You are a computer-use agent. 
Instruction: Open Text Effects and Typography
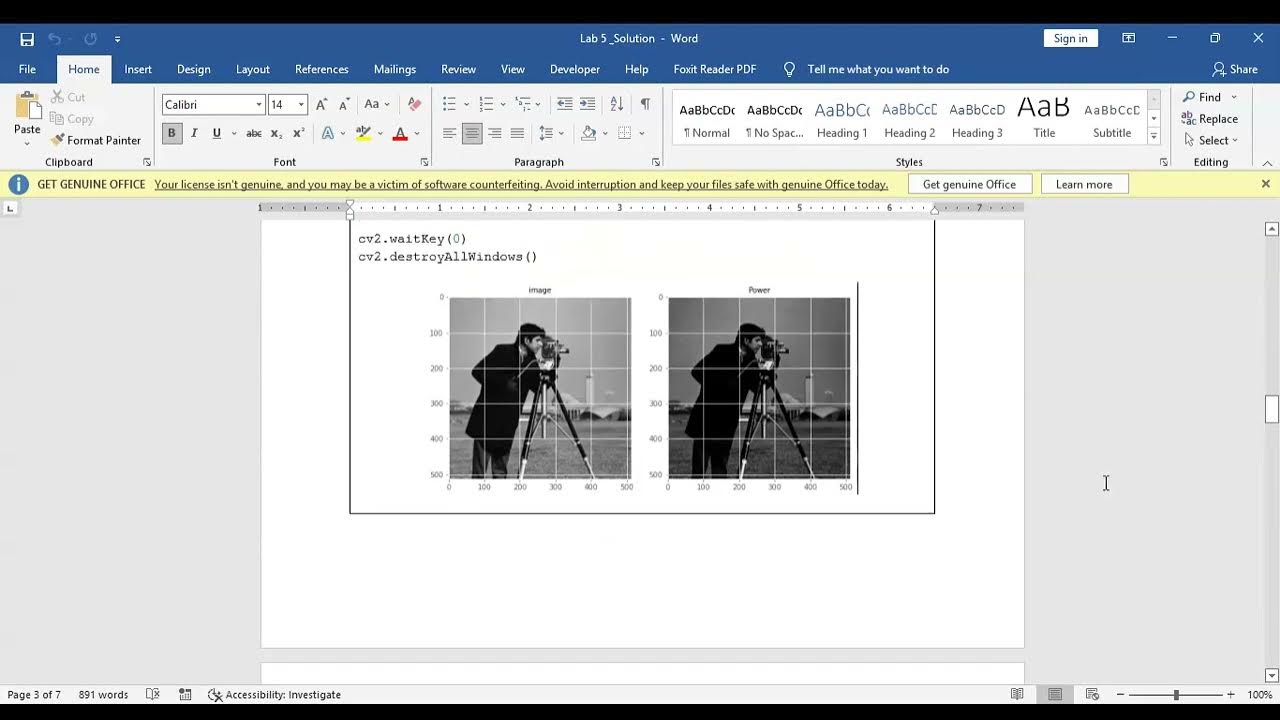(x=328, y=133)
